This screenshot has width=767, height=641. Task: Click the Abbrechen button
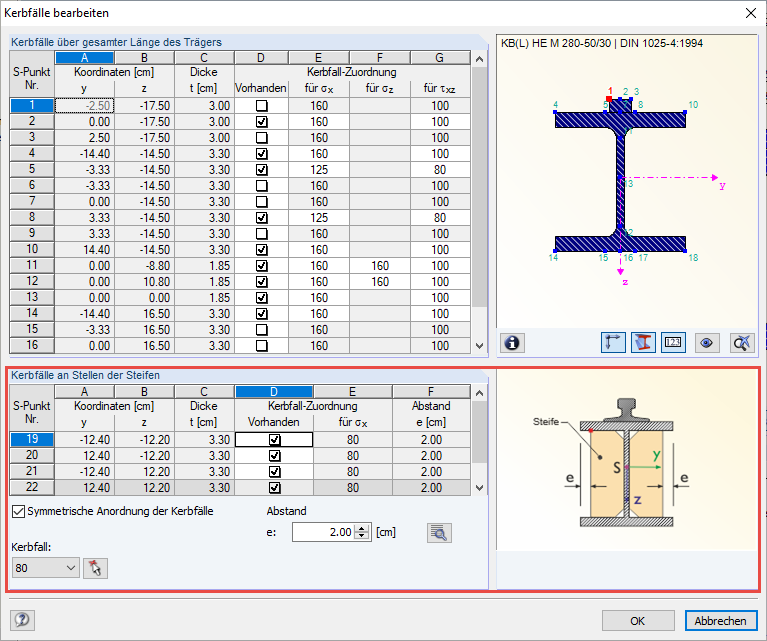pyautogui.click(x=721, y=621)
